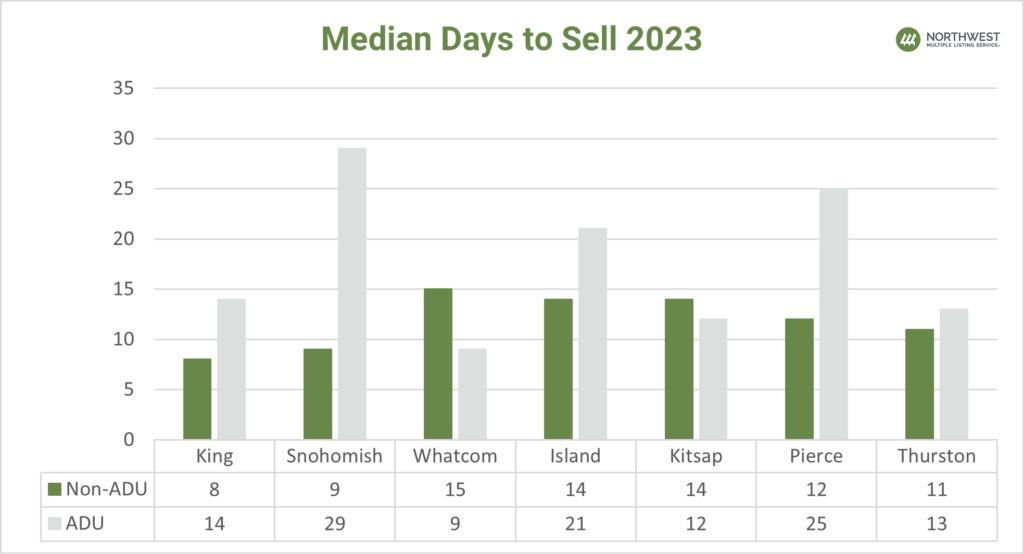Click the gray ADU bar for Pierce
Image resolution: width=1024 pixels, height=554 pixels.
pyautogui.click(x=833, y=313)
